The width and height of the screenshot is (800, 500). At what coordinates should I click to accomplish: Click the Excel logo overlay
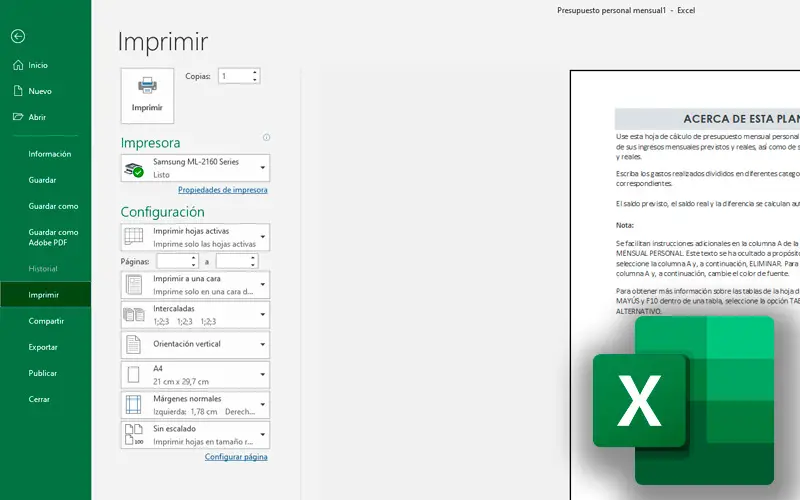684,401
